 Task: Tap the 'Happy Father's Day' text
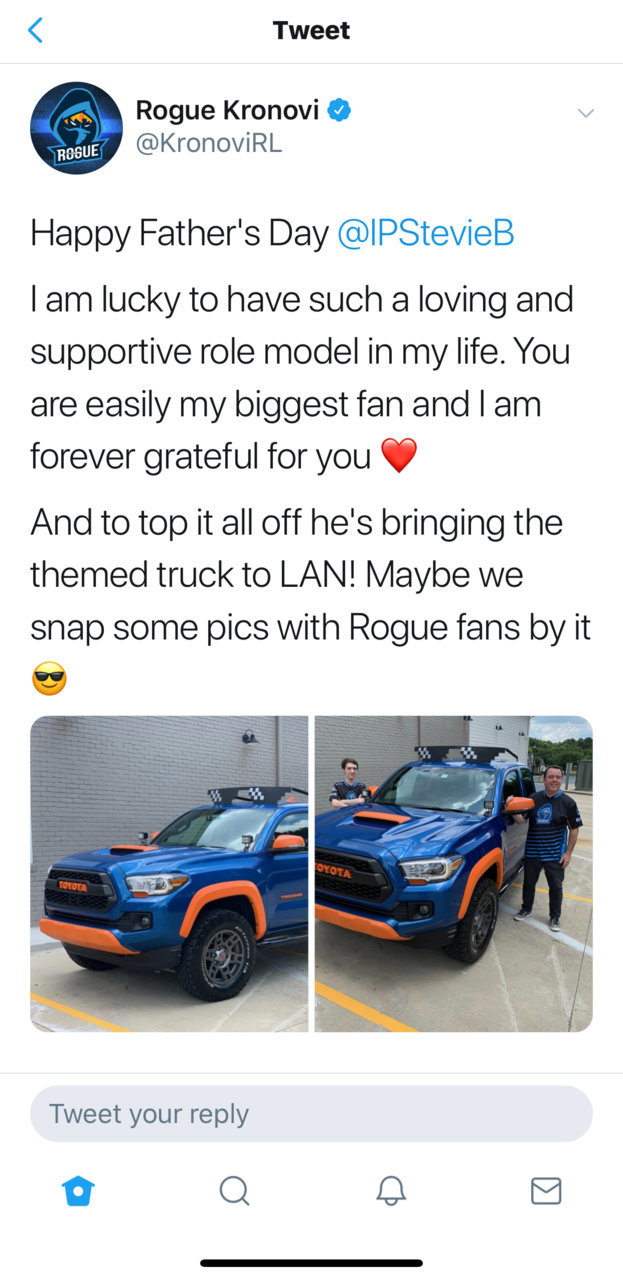tap(179, 233)
